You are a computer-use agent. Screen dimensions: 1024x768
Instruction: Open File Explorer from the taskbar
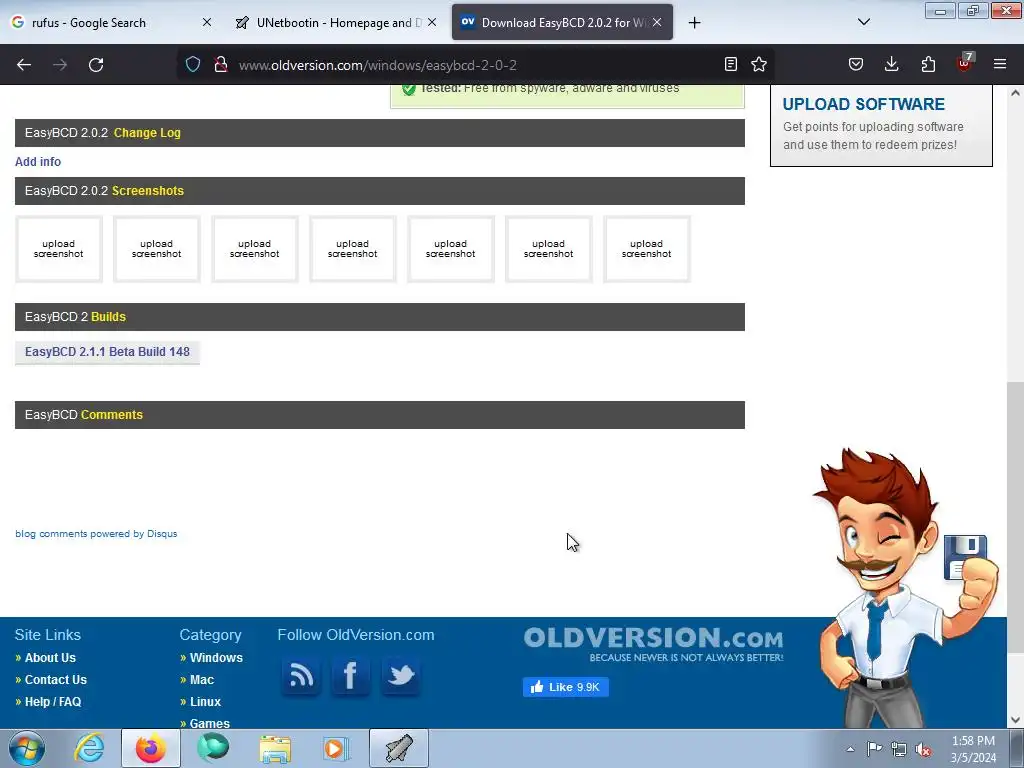click(275, 748)
